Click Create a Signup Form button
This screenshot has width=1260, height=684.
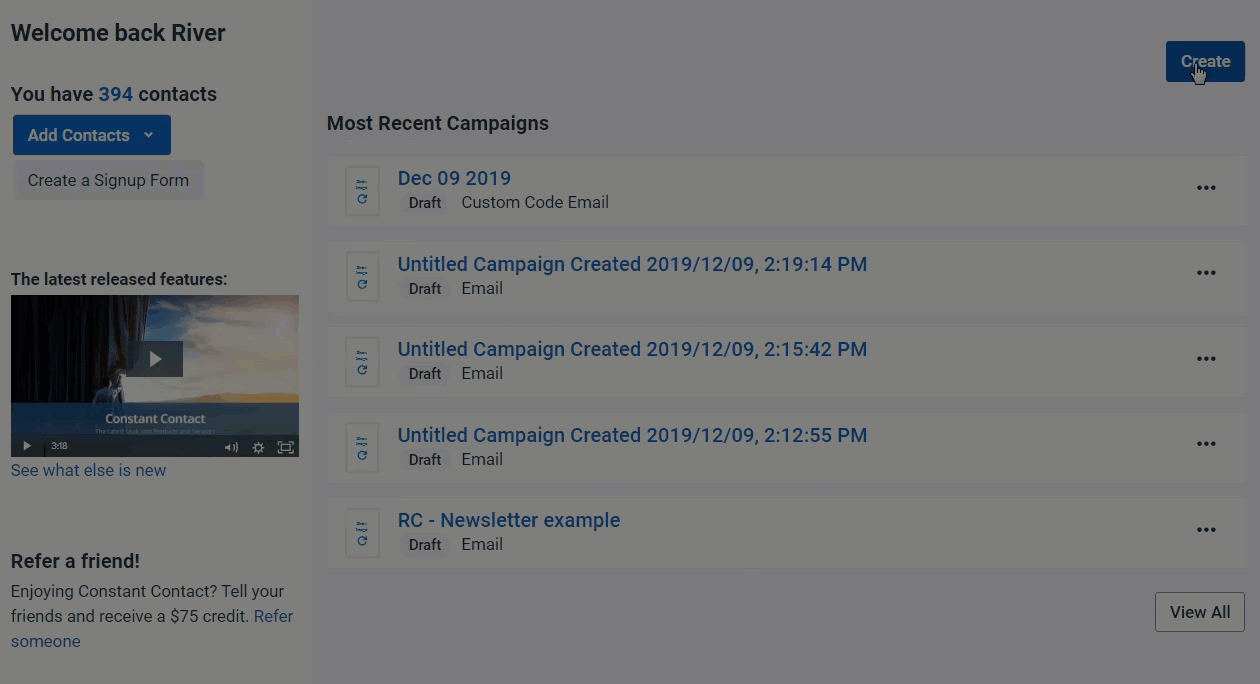coord(108,180)
